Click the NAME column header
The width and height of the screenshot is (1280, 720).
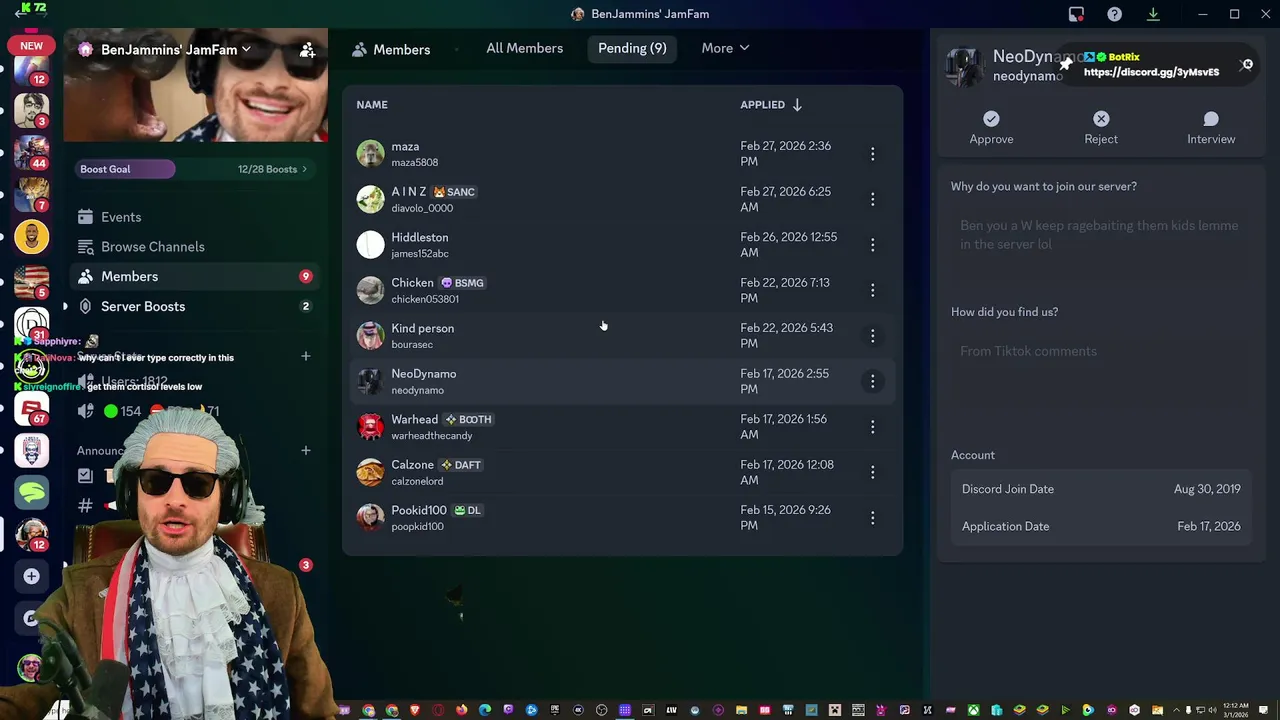(372, 105)
